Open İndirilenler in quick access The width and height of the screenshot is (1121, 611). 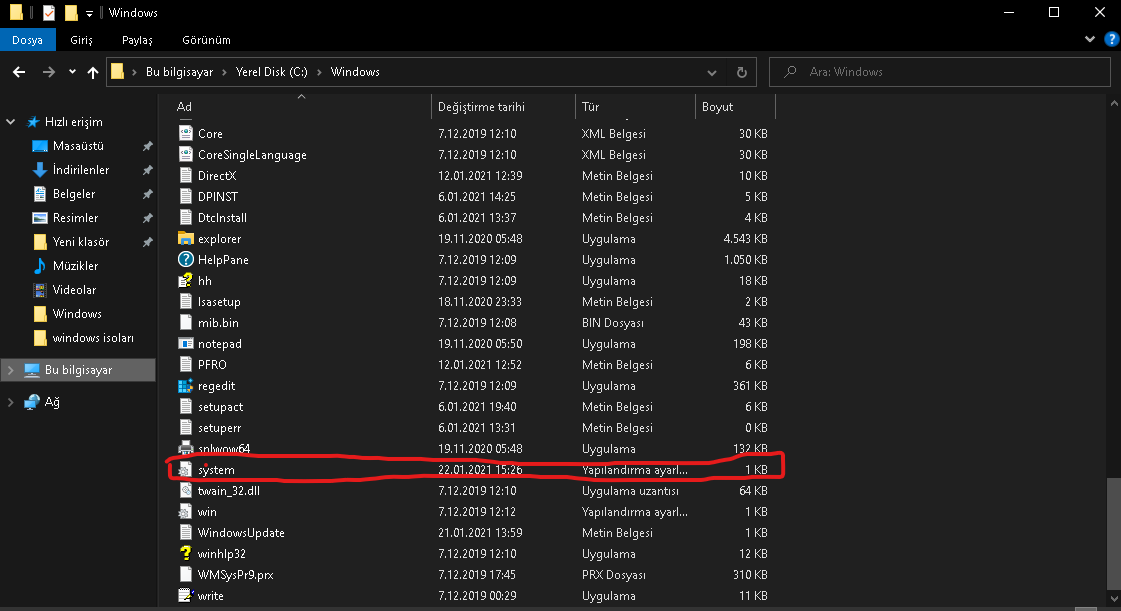[80, 170]
